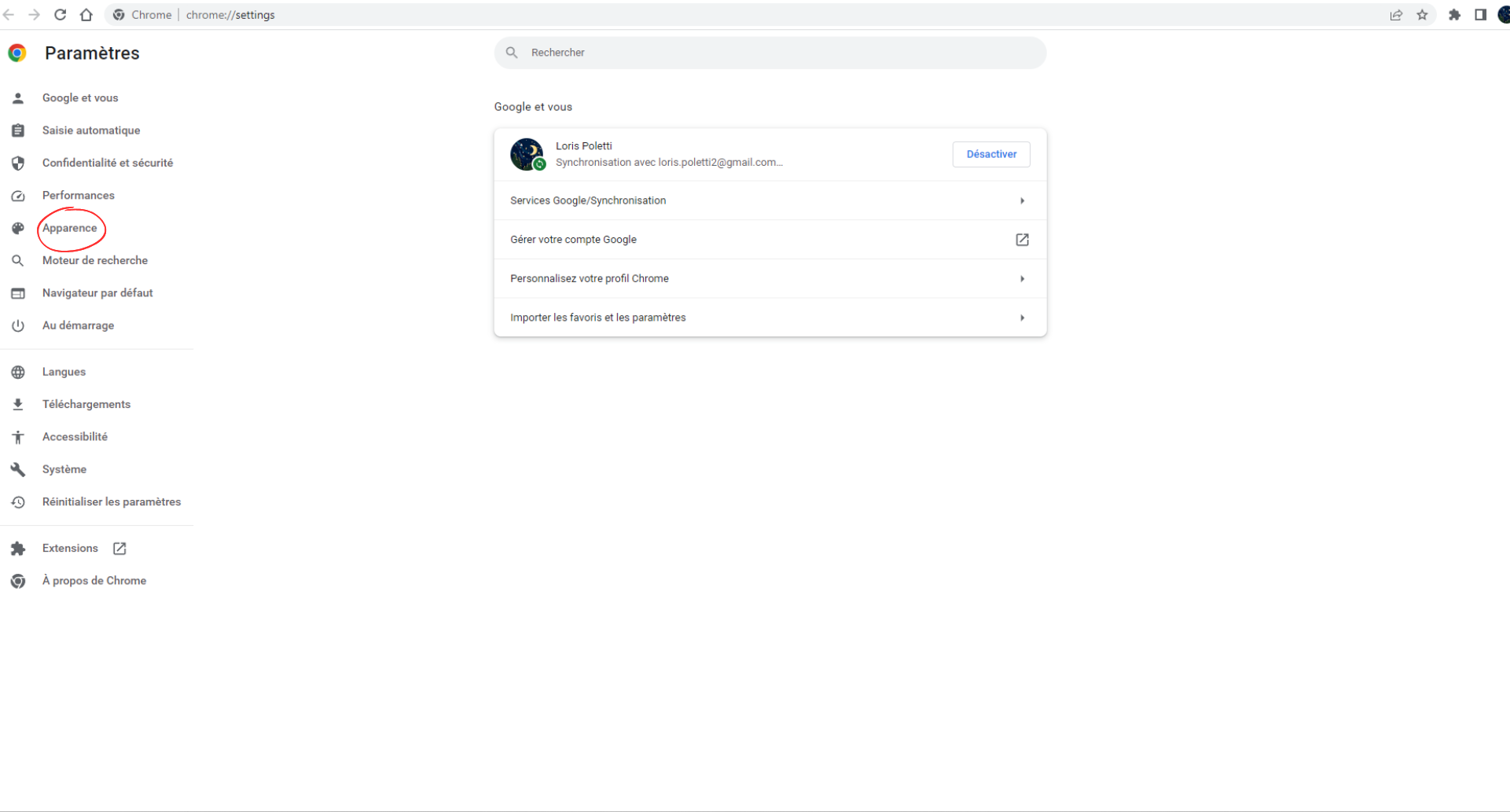This screenshot has height=812, width=1510.
Task: Open Confidentialité et sécurité settings
Action: [x=108, y=163]
